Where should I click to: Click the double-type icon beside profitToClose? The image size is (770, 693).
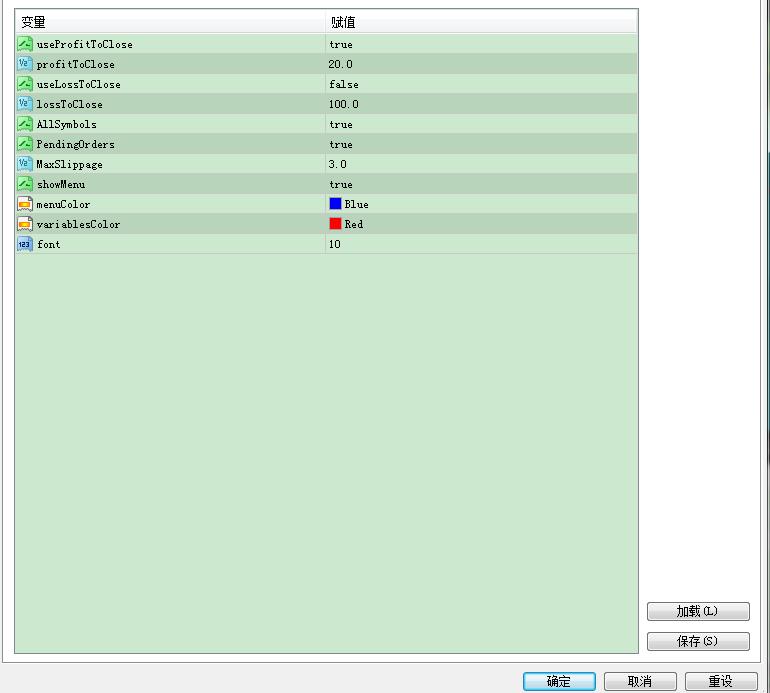(25, 64)
